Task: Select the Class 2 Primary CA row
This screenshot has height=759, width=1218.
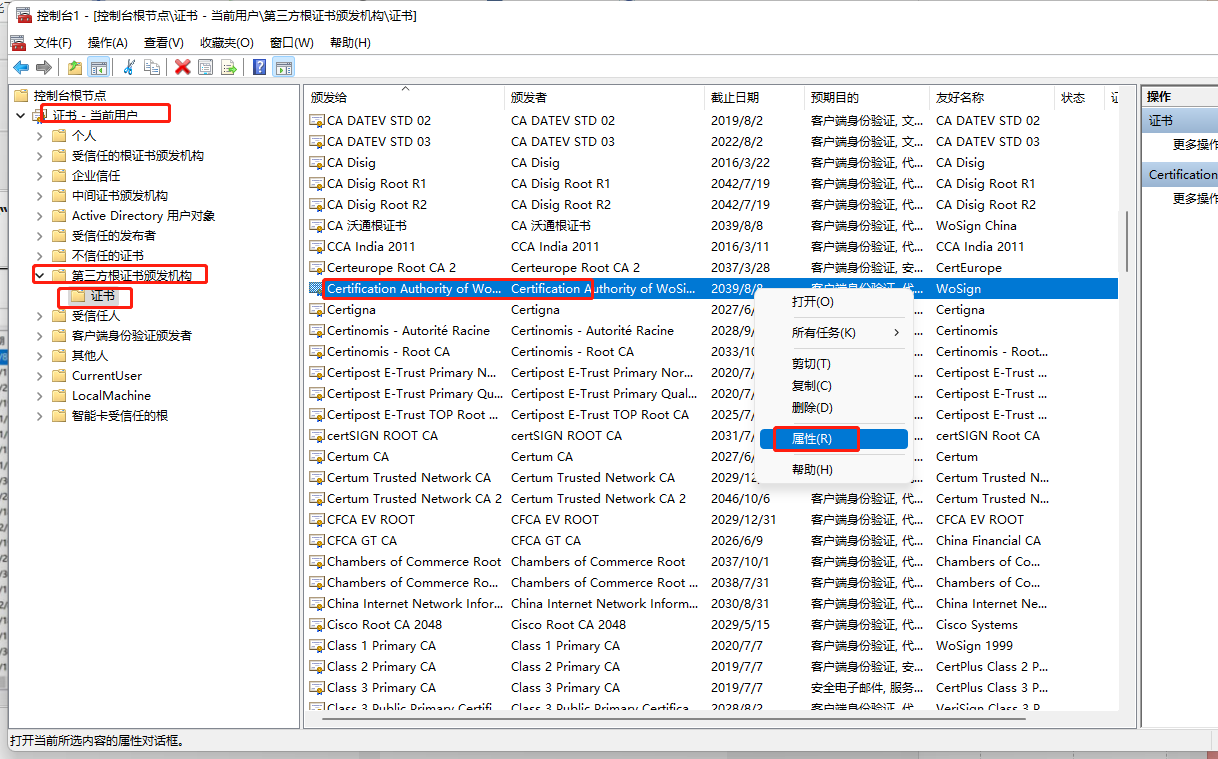Action: click(713, 666)
